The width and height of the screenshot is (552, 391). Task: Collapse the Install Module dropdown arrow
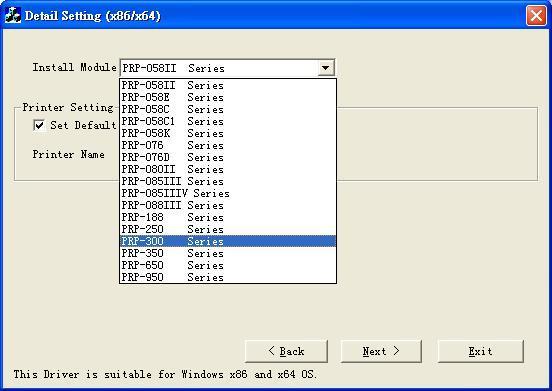pos(326,68)
